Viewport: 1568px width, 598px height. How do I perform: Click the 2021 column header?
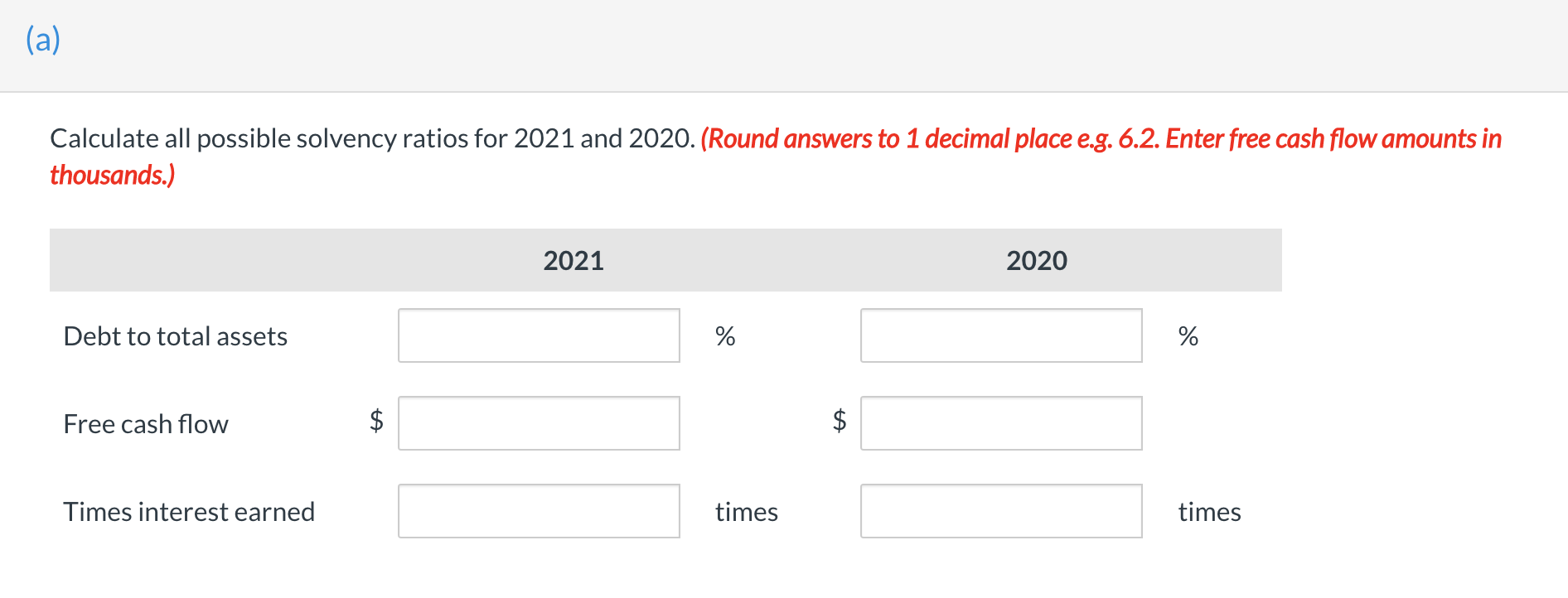573,261
